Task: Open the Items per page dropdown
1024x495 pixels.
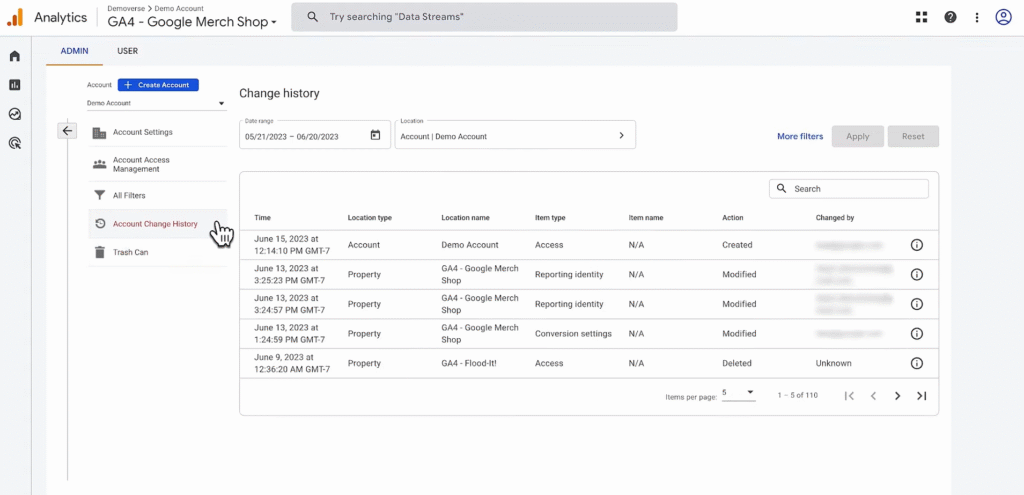Action: (x=739, y=393)
